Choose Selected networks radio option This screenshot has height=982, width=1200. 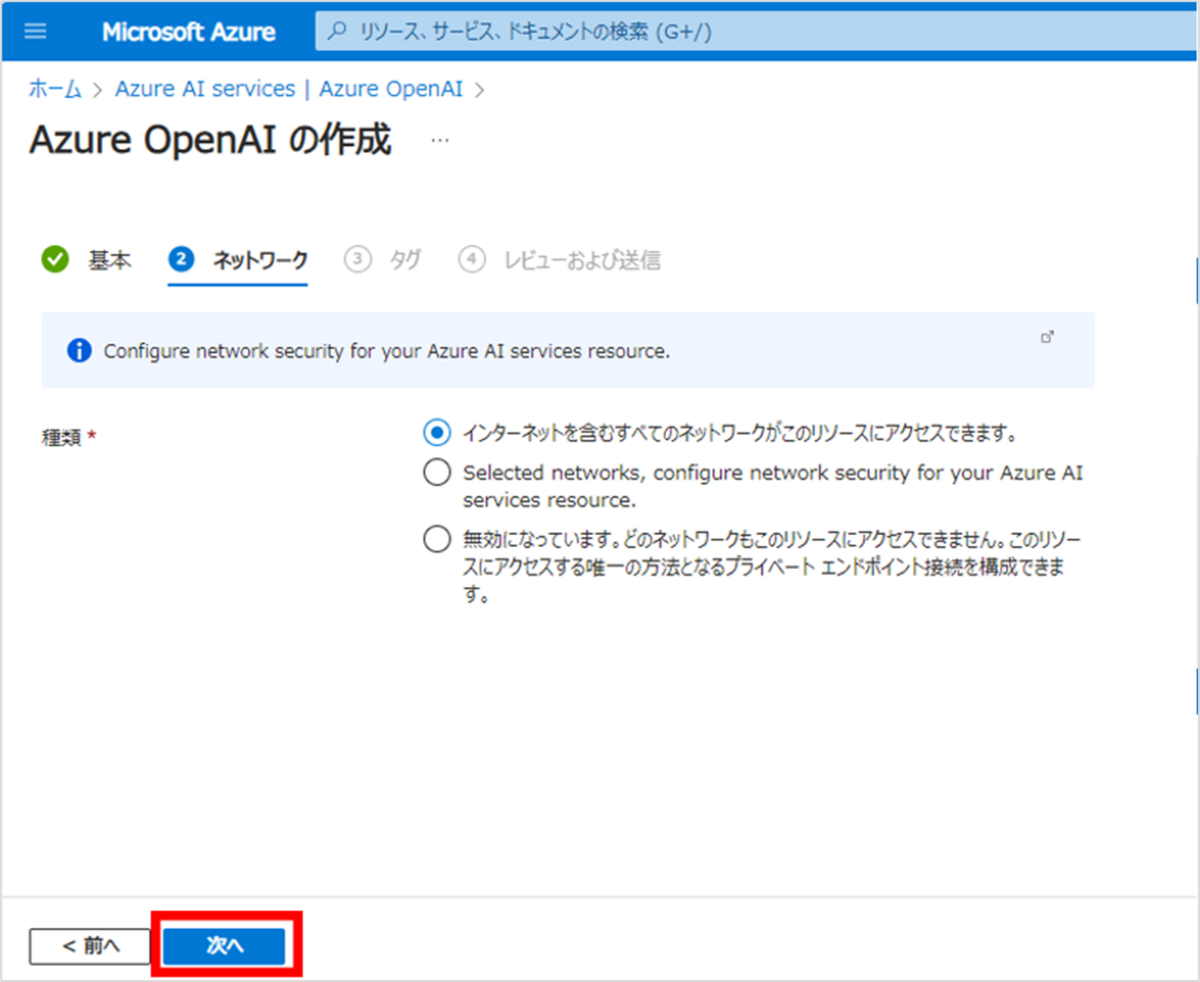[x=437, y=472]
